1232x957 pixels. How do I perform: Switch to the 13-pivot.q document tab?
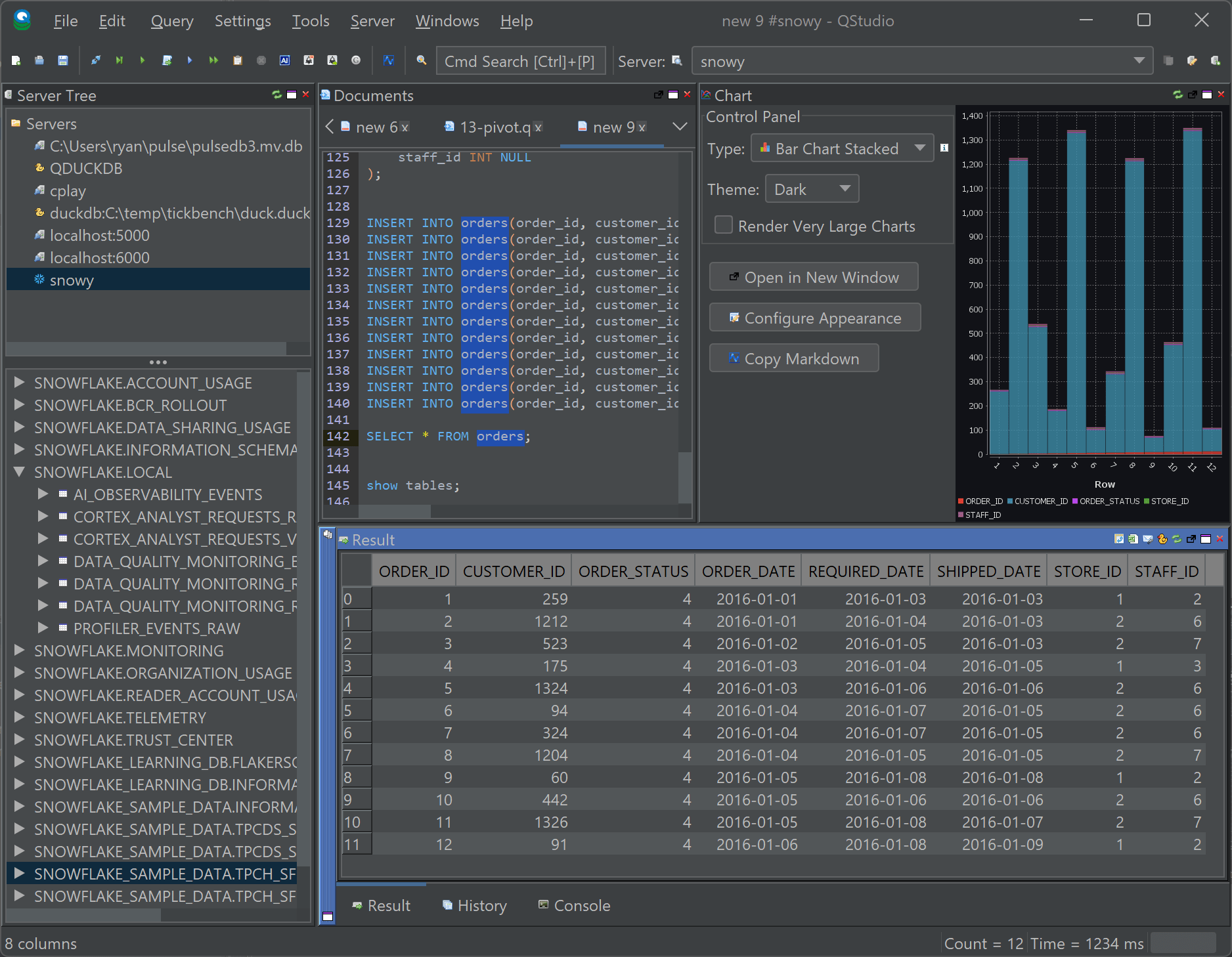pos(494,127)
